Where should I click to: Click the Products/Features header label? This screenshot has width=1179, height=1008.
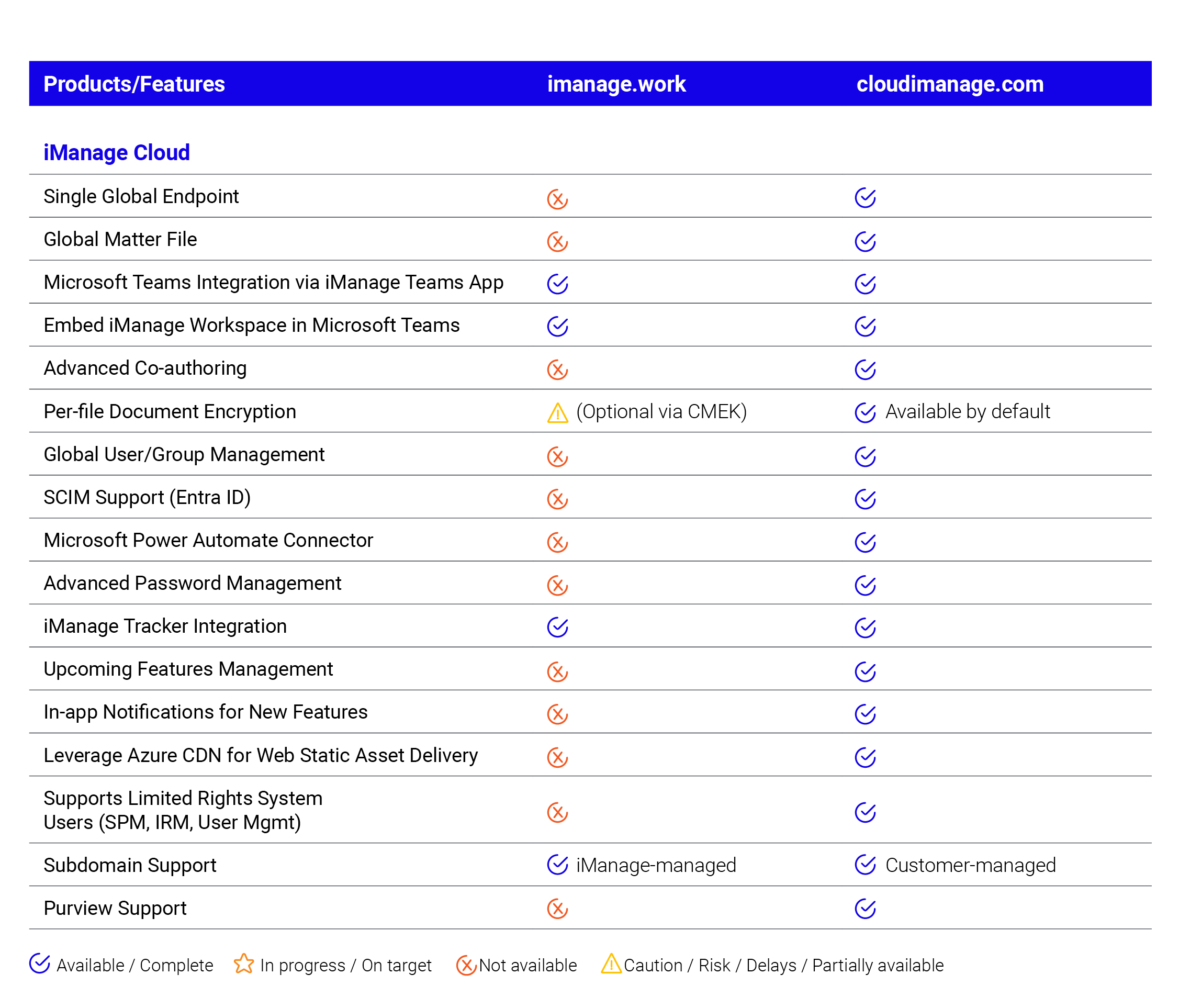tap(134, 84)
